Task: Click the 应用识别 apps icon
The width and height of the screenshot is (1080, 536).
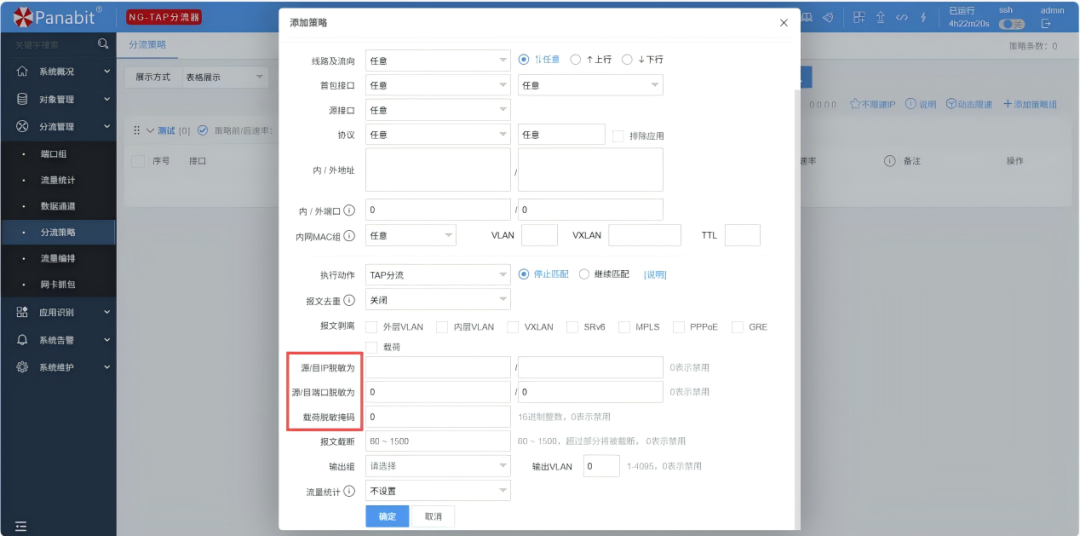Action: (x=22, y=312)
